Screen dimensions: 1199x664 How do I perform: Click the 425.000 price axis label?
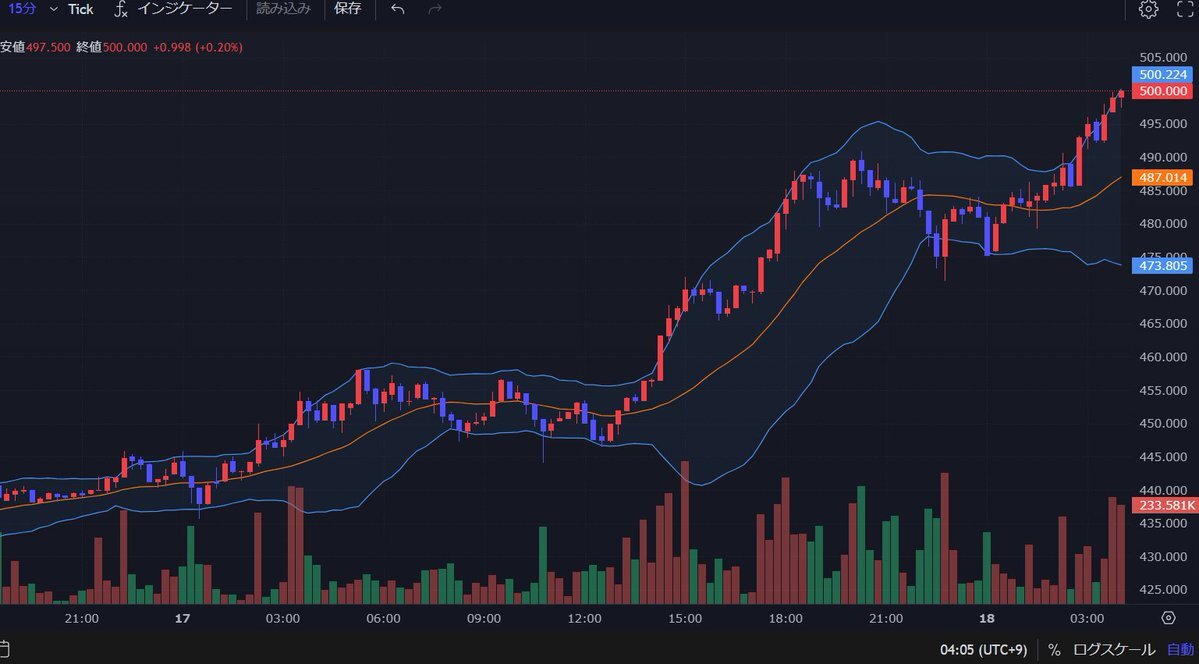point(1162,590)
